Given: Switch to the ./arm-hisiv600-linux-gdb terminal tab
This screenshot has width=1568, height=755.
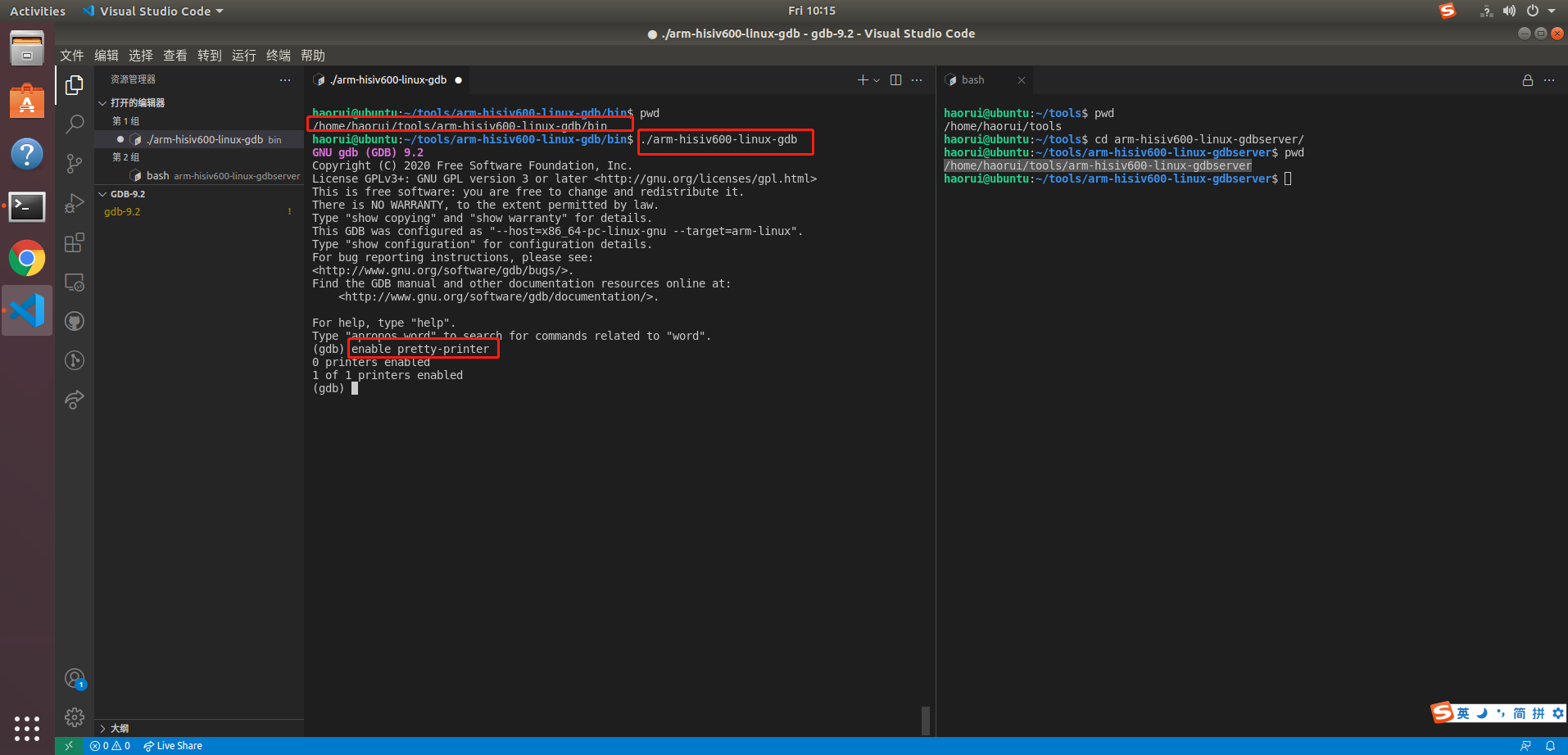Looking at the screenshot, I should point(388,80).
